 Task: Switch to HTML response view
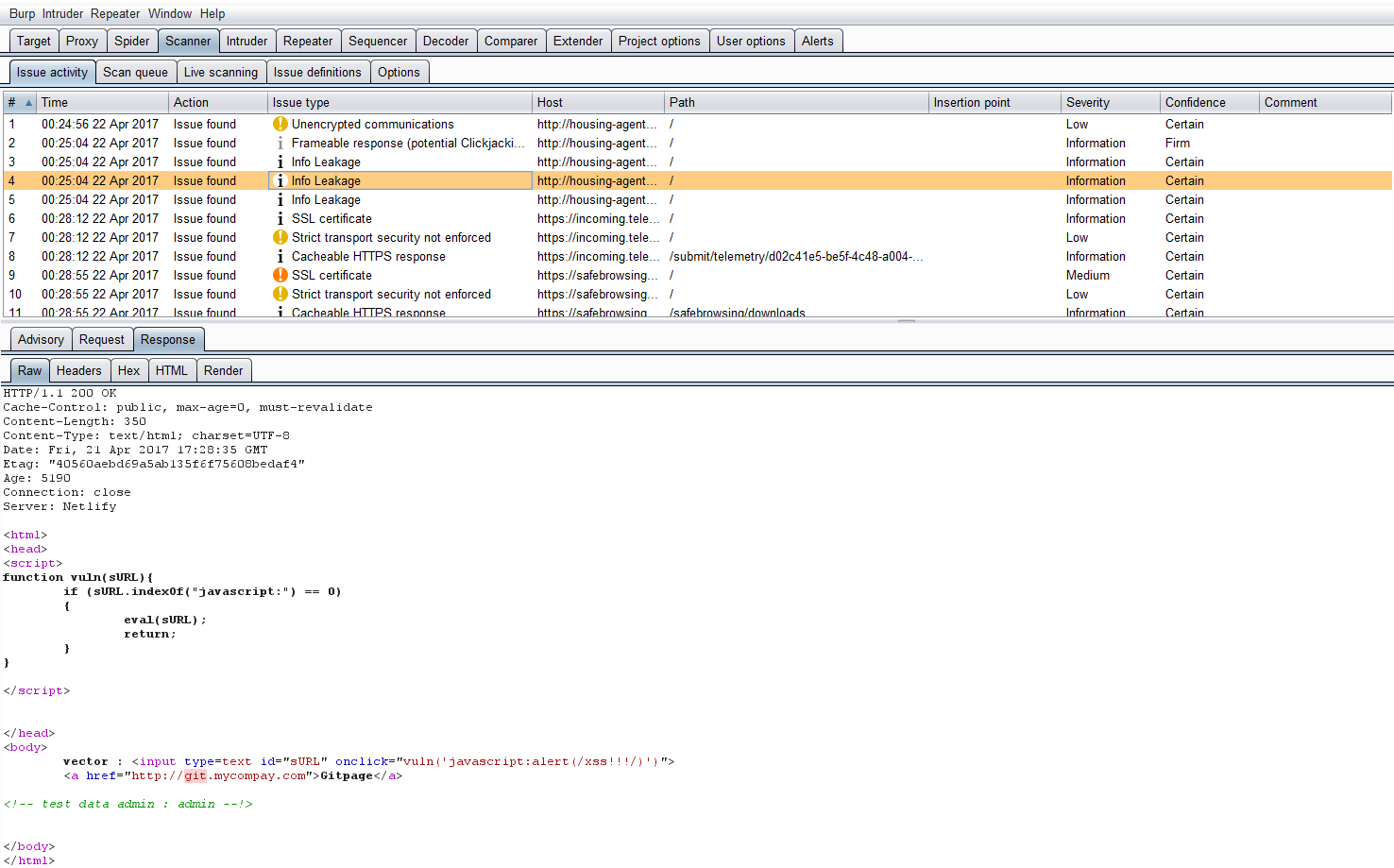172,370
